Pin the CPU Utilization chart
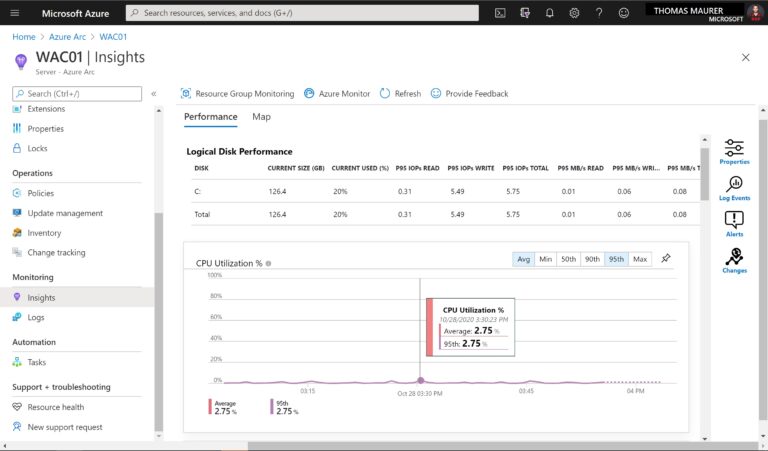 666,259
